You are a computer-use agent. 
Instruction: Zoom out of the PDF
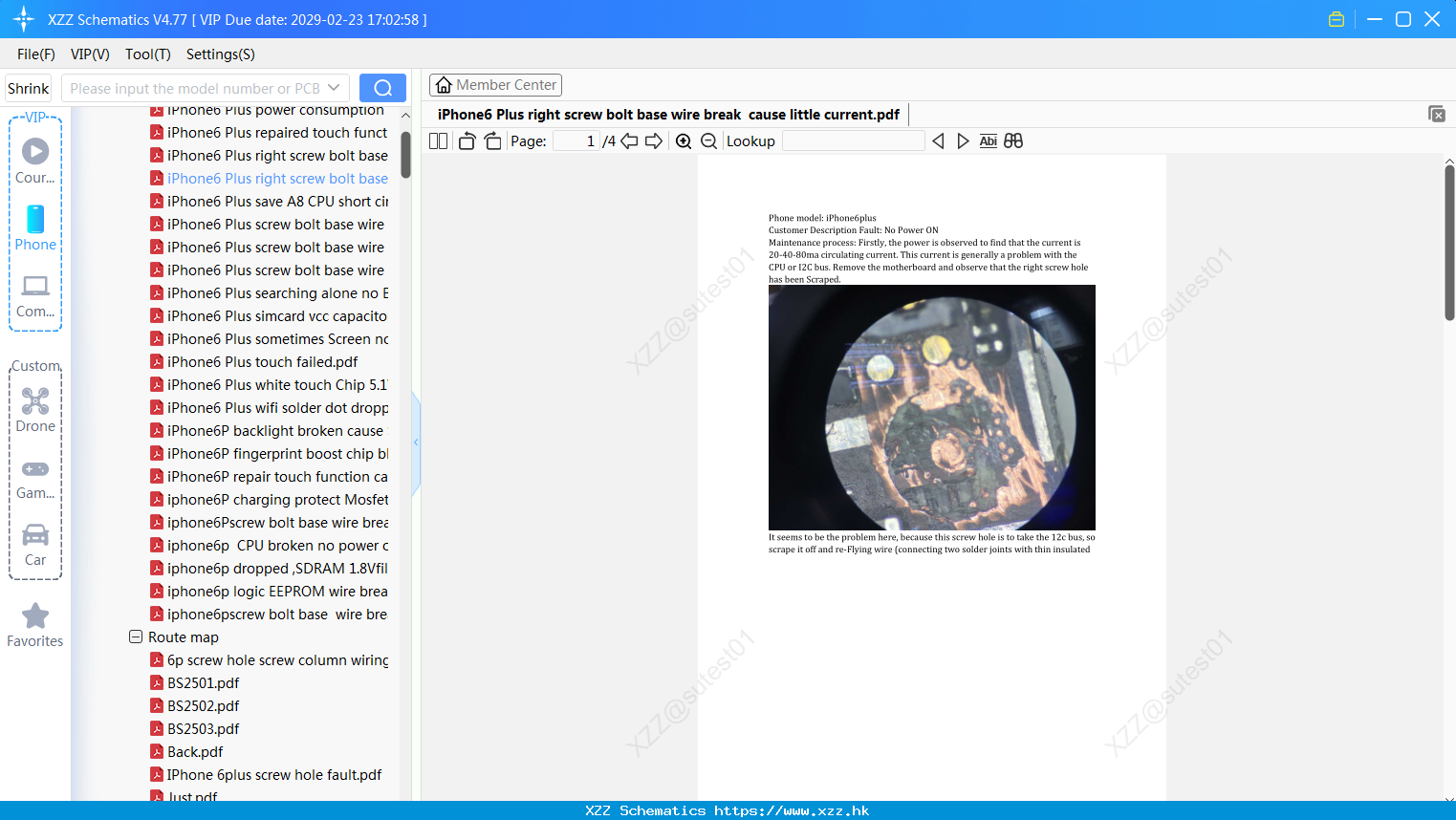(x=709, y=141)
